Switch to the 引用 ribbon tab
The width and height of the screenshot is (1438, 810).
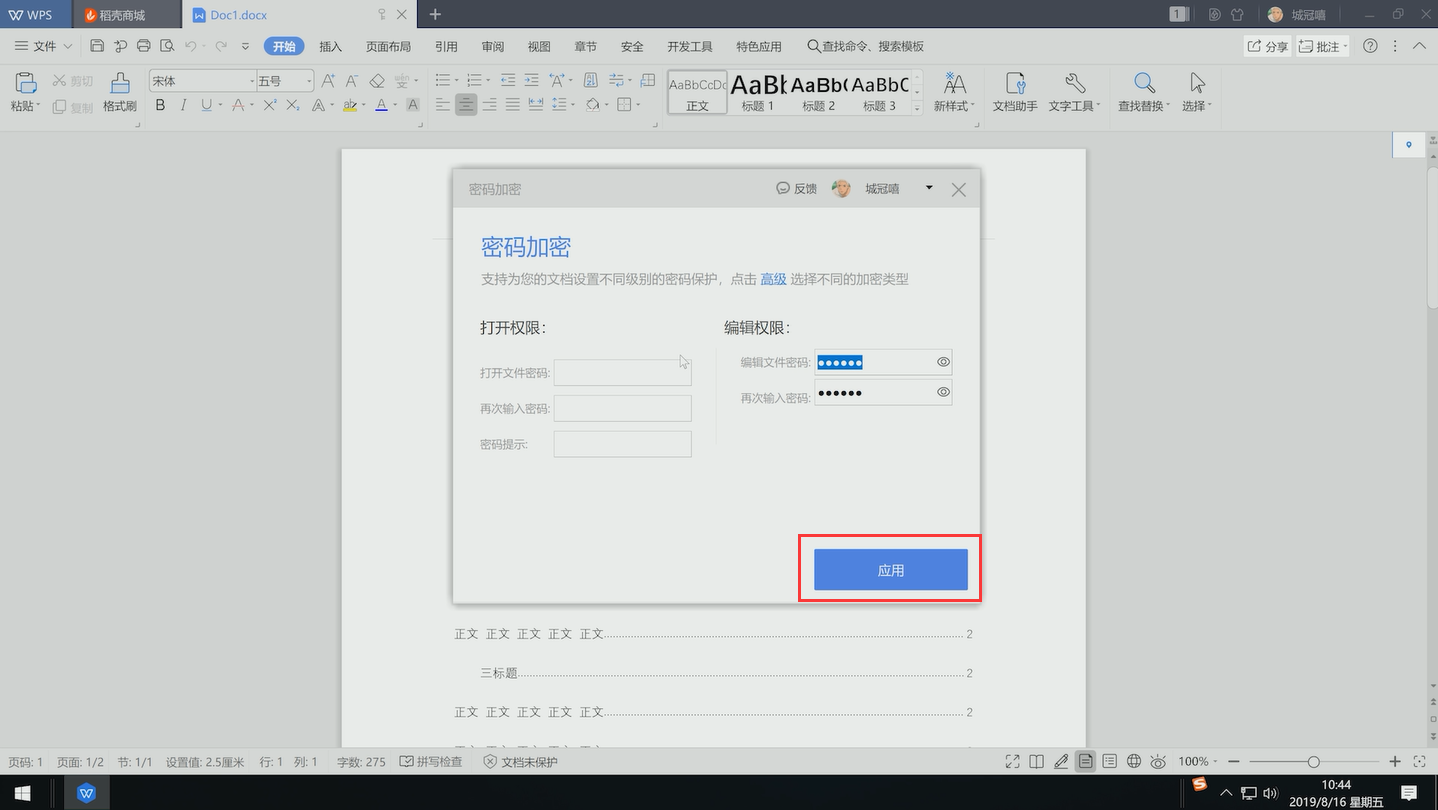click(446, 47)
